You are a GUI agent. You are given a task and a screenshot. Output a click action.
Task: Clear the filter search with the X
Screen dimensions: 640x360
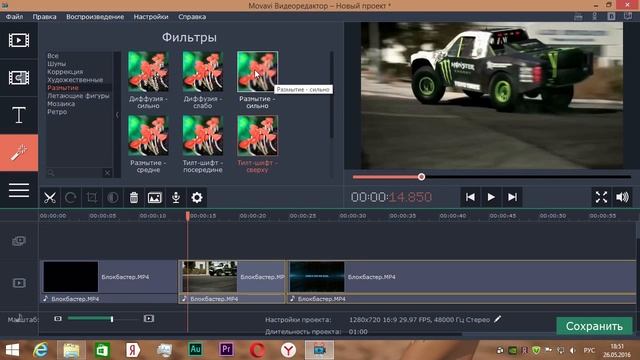coord(107,173)
